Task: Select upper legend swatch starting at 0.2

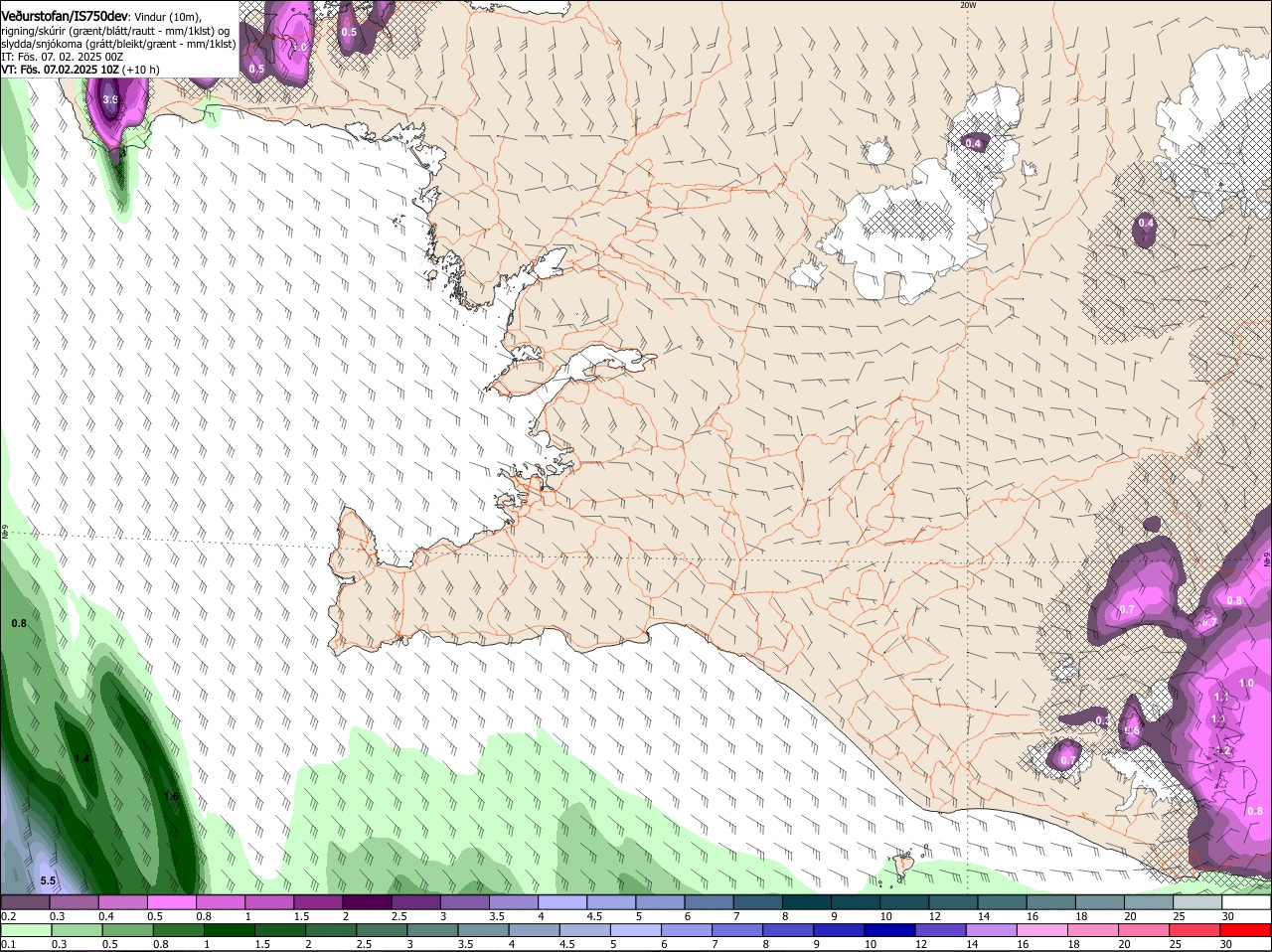Action: 25,902
